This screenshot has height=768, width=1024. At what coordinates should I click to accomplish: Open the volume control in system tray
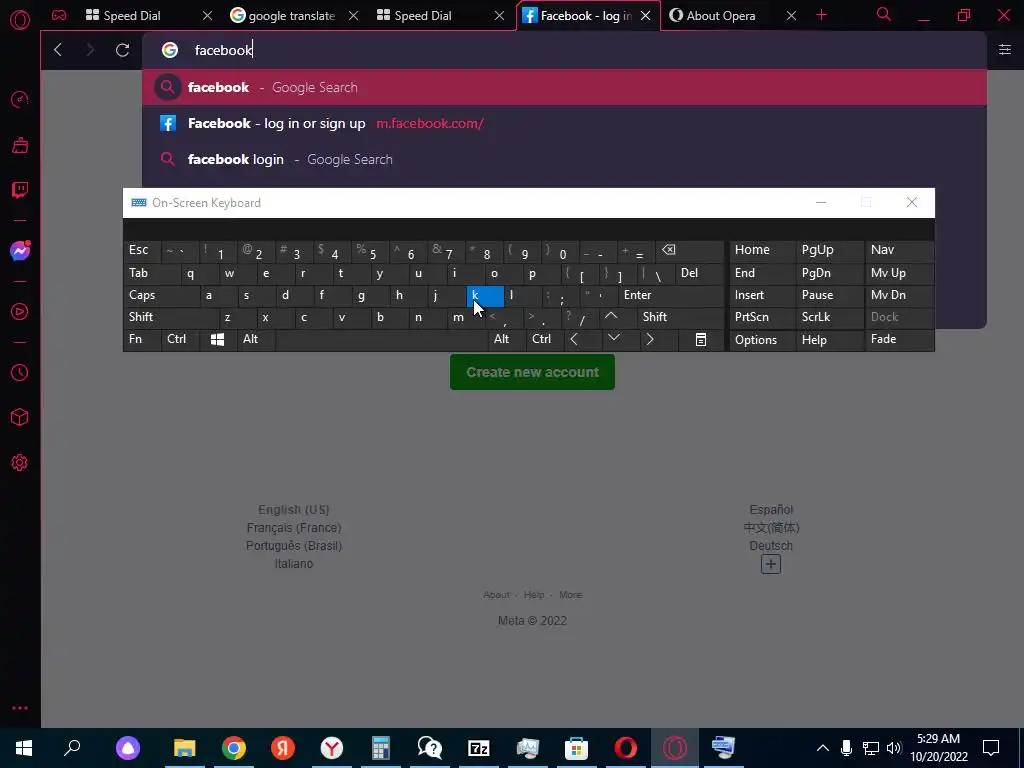894,748
